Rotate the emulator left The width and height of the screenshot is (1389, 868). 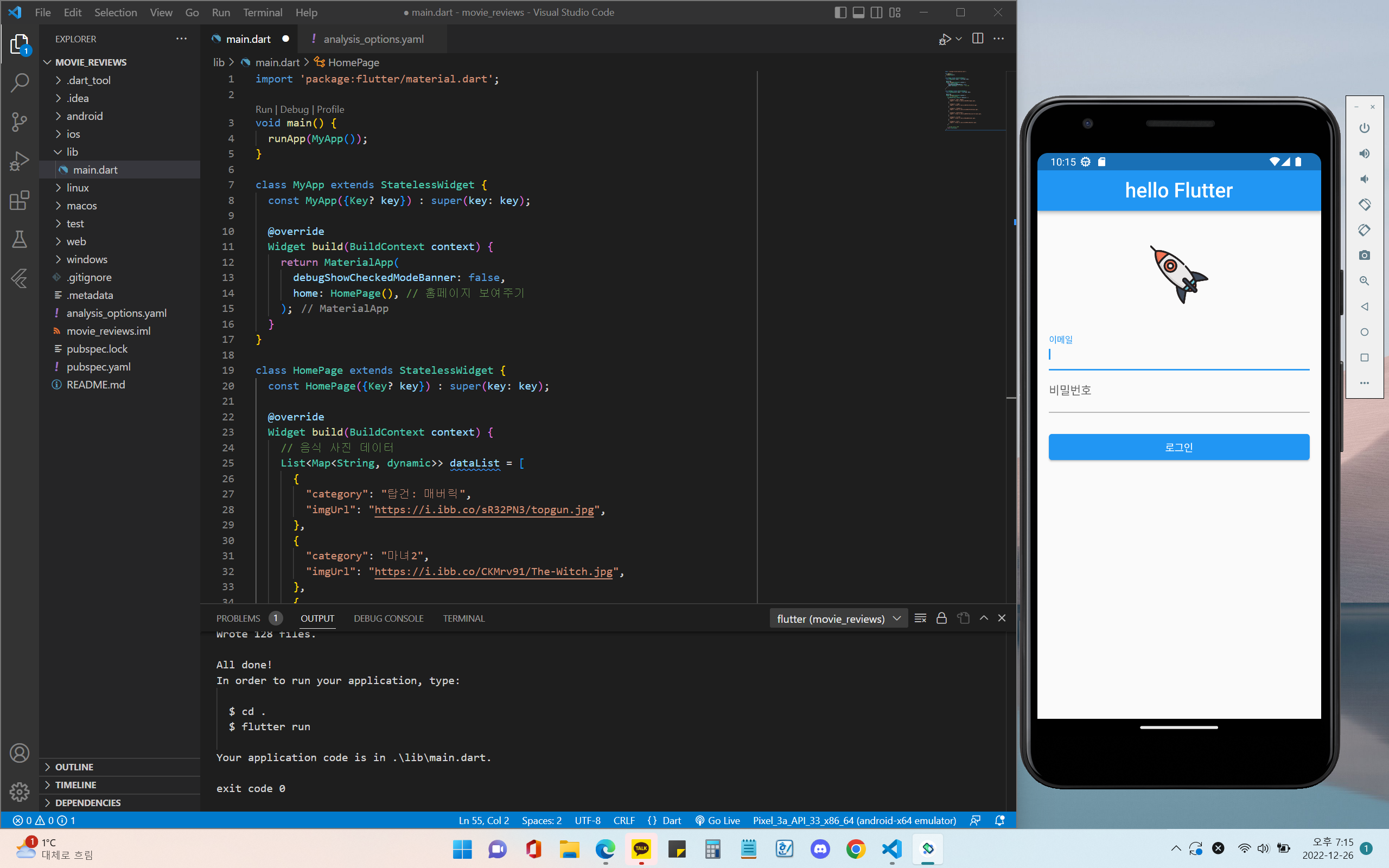[1365, 205]
